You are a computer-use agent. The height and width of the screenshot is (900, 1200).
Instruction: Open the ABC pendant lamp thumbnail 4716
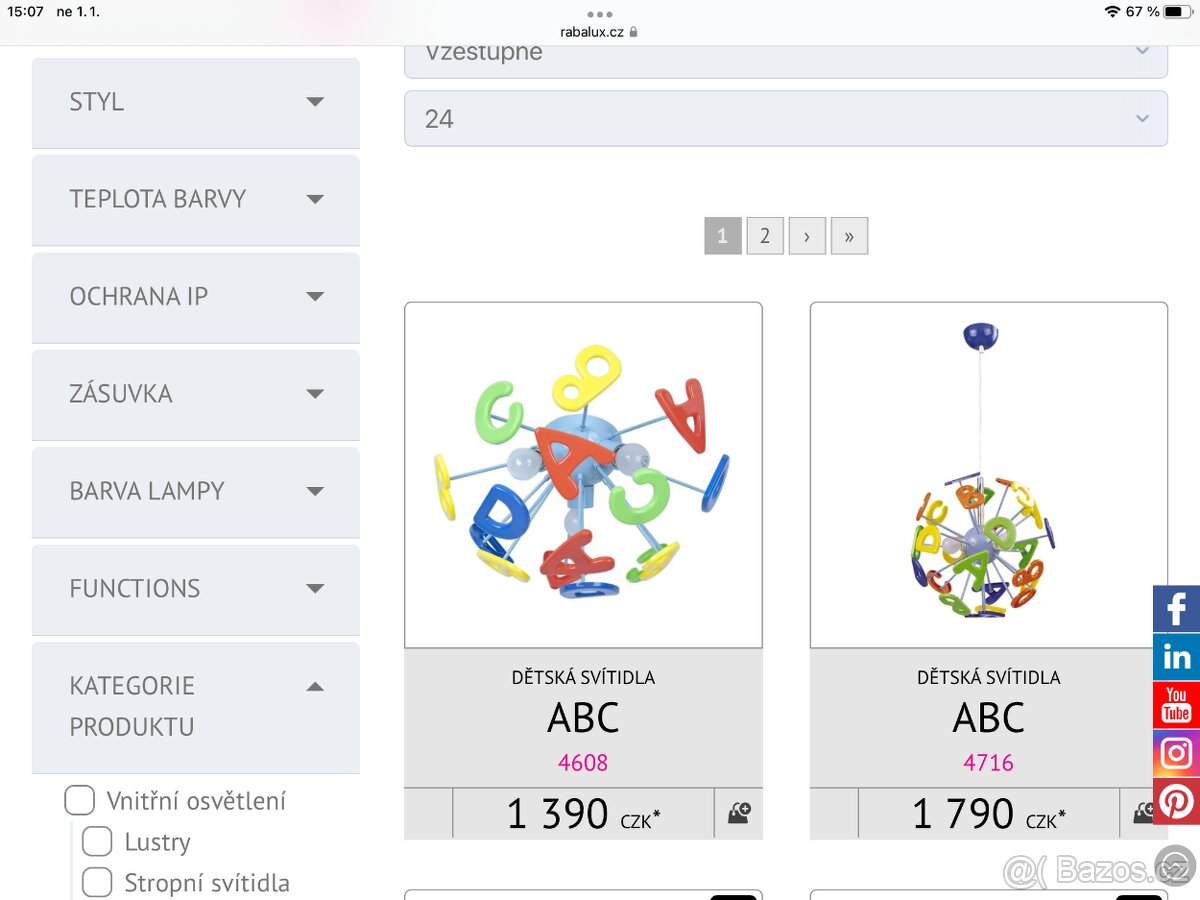pos(988,475)
